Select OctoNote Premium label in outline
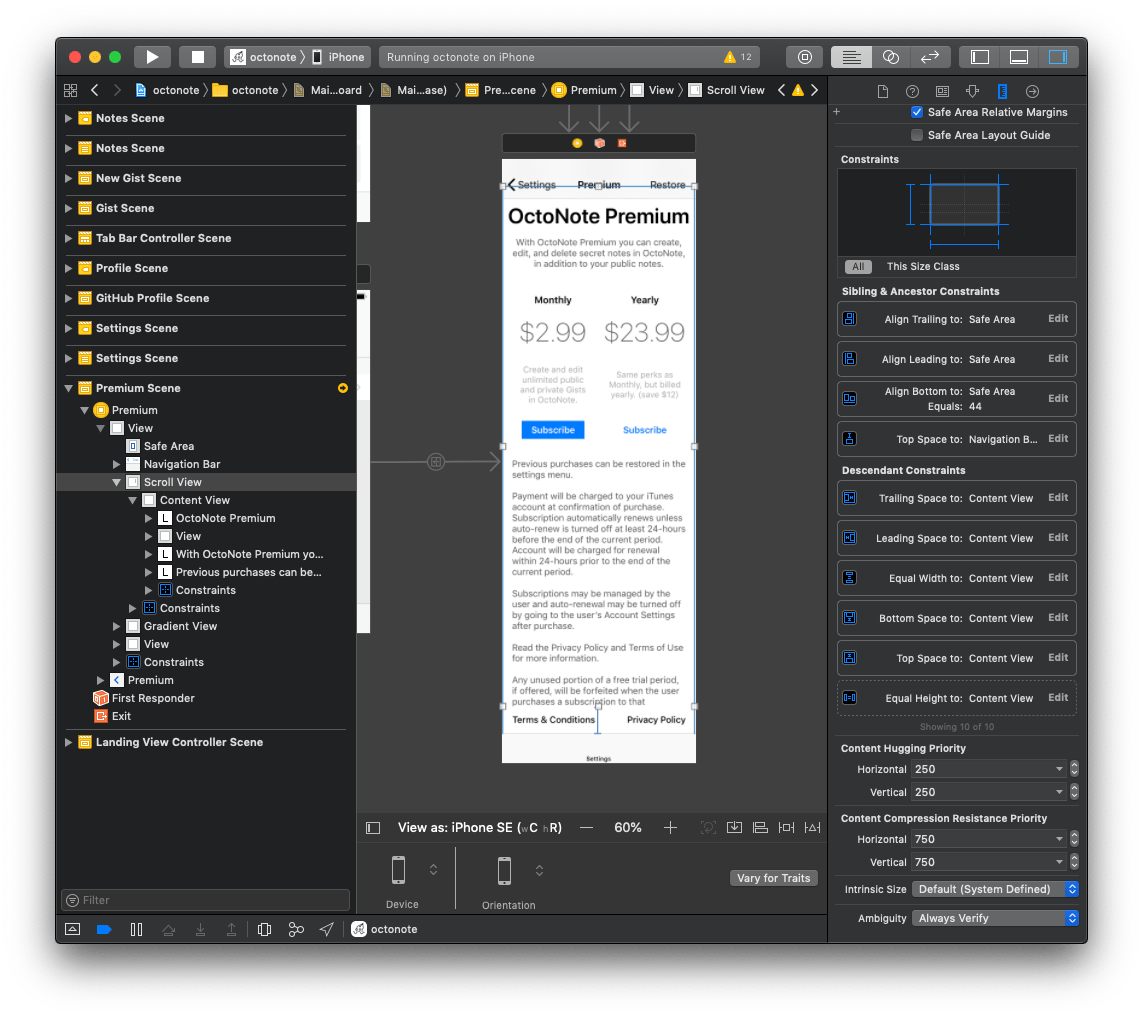Viewport: 1143px width, 1017px height. click(225, 518)
